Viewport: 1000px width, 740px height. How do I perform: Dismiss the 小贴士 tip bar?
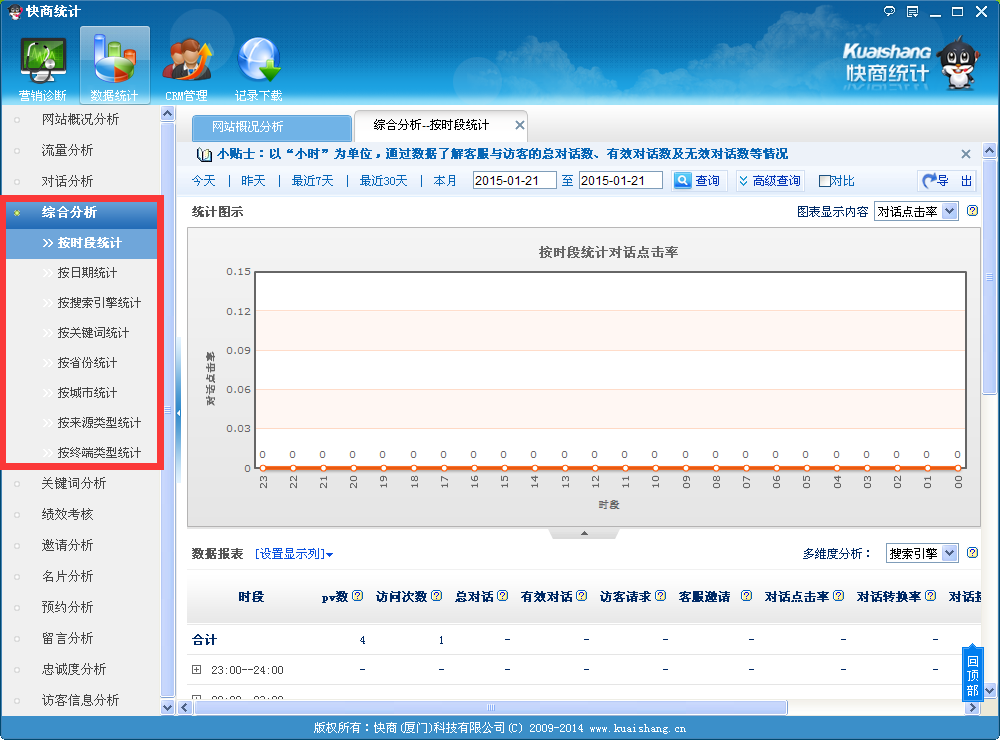[966, 154]
